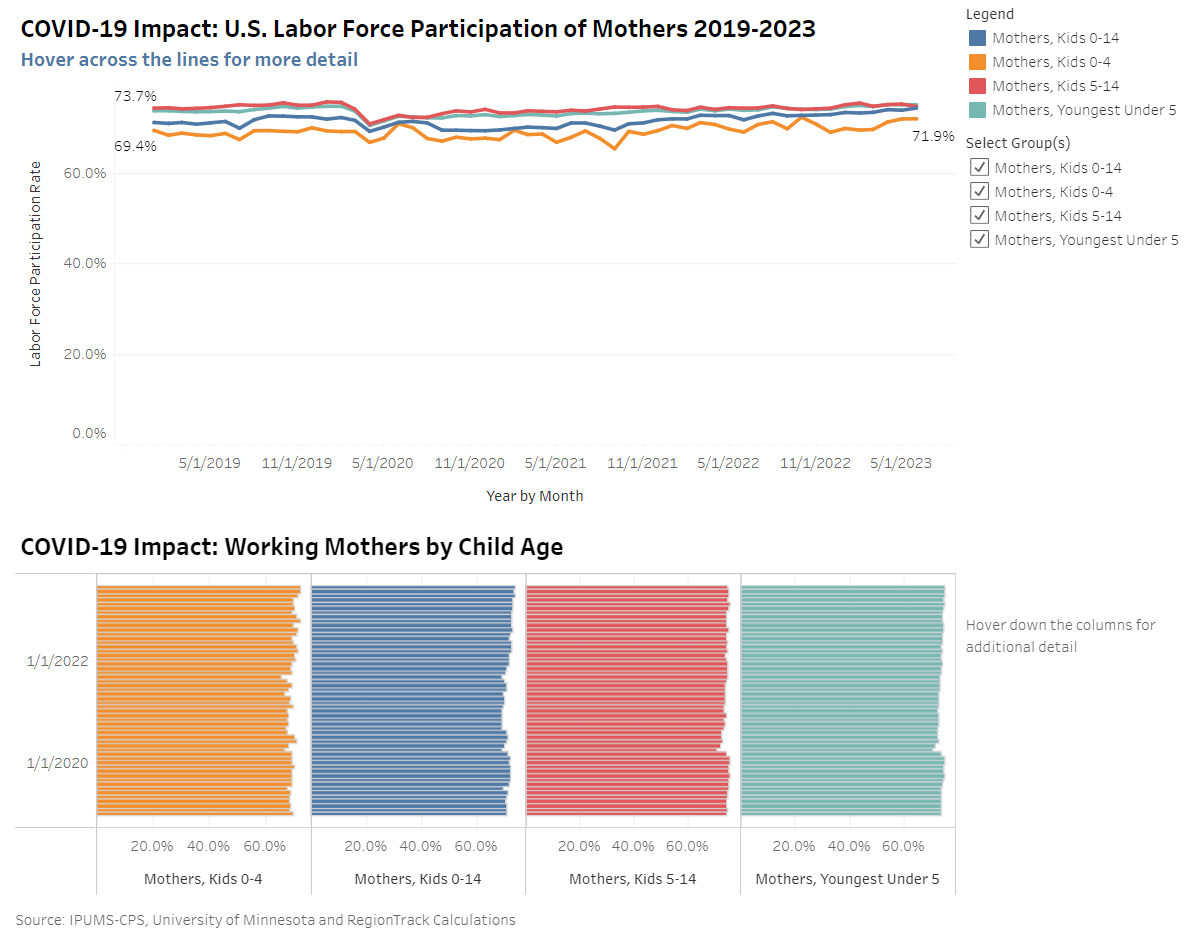
Task: Toggle the Mothers, Youngest Under 5 checkbox
Action: click(980, 240)
